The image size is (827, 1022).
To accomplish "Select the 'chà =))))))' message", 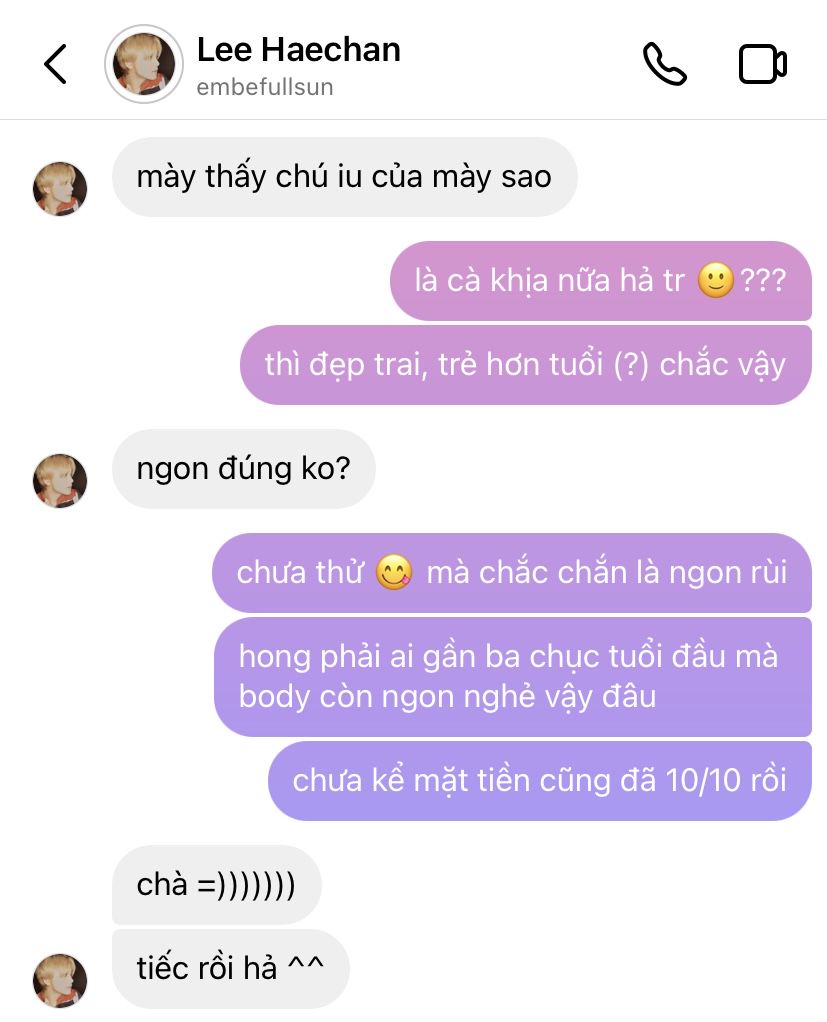I will [x=216, y=885].
